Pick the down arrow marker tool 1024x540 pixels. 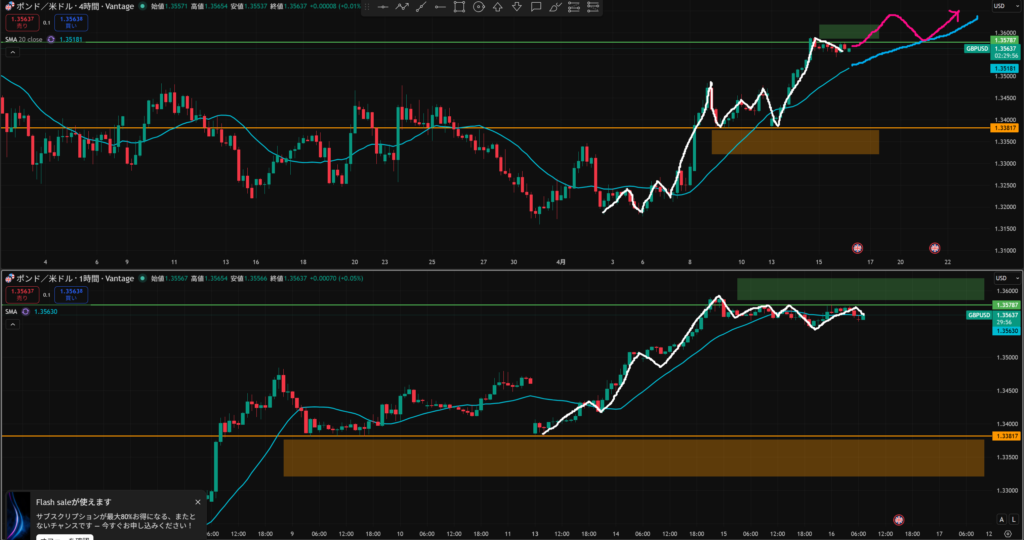point(517,7)
